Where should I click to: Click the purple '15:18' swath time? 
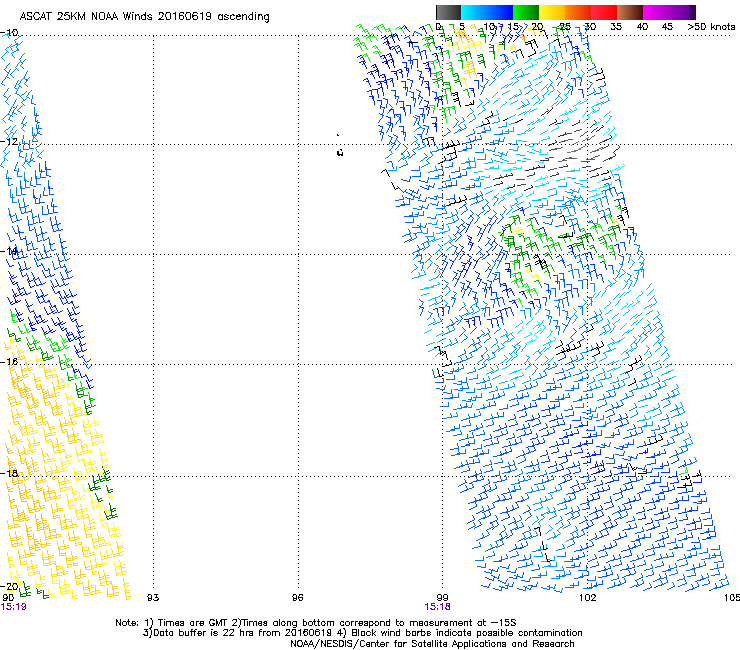point(437,607)
